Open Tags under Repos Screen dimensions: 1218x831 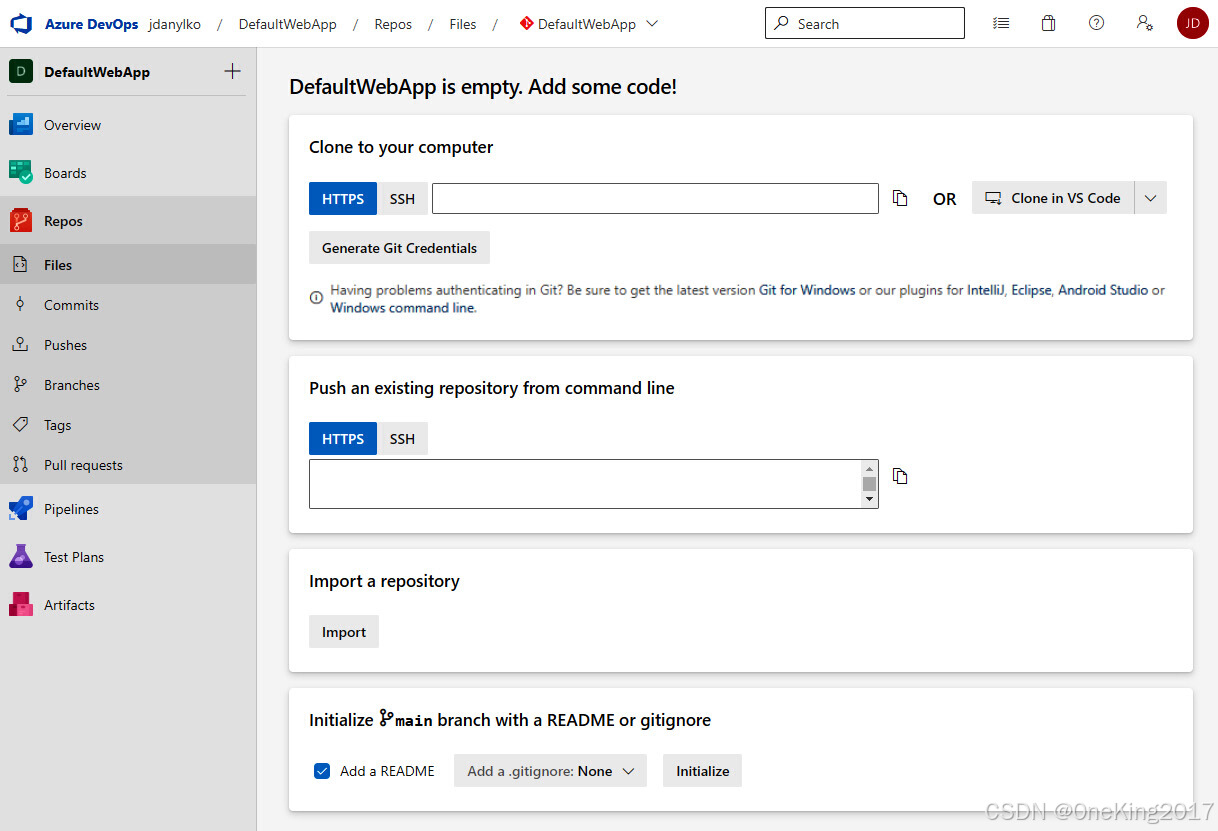(128, 425)
